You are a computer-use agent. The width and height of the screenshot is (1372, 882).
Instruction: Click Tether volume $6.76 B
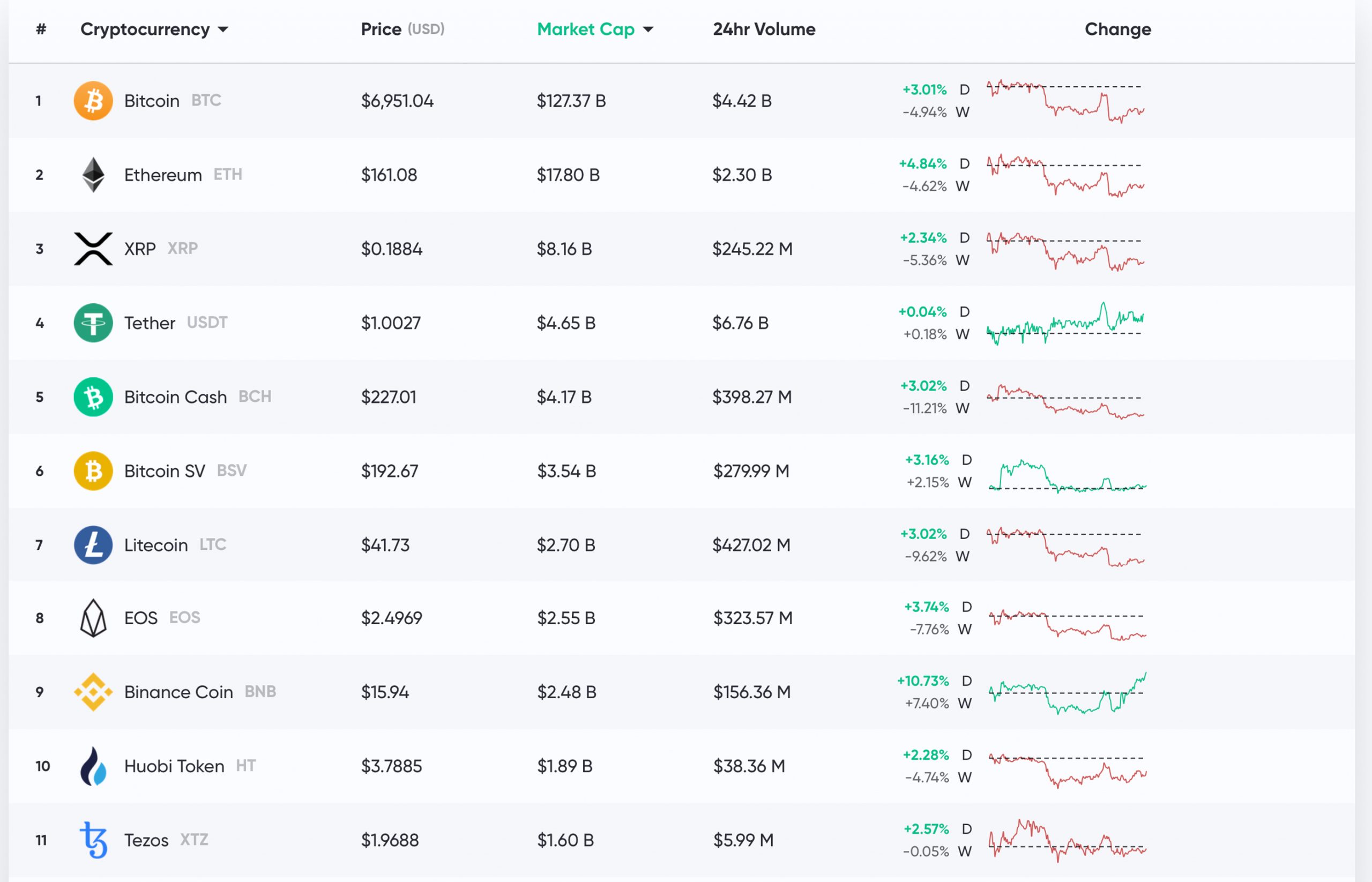tap(741, 323)
